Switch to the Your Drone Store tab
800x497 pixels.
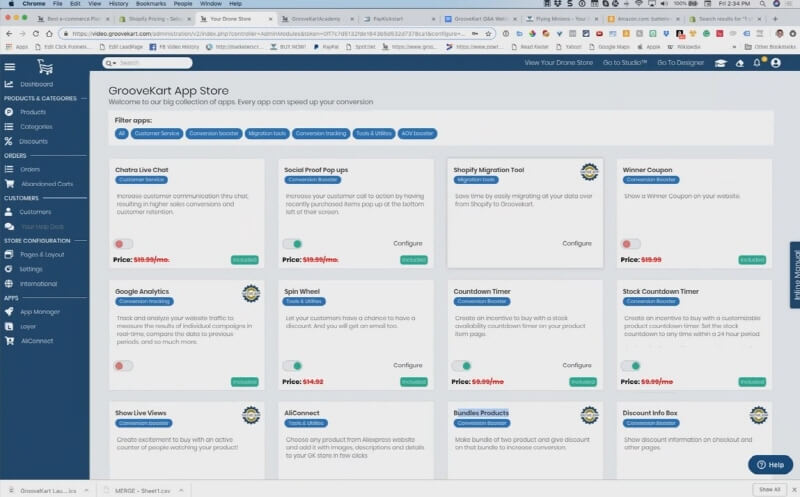point(236,19)
